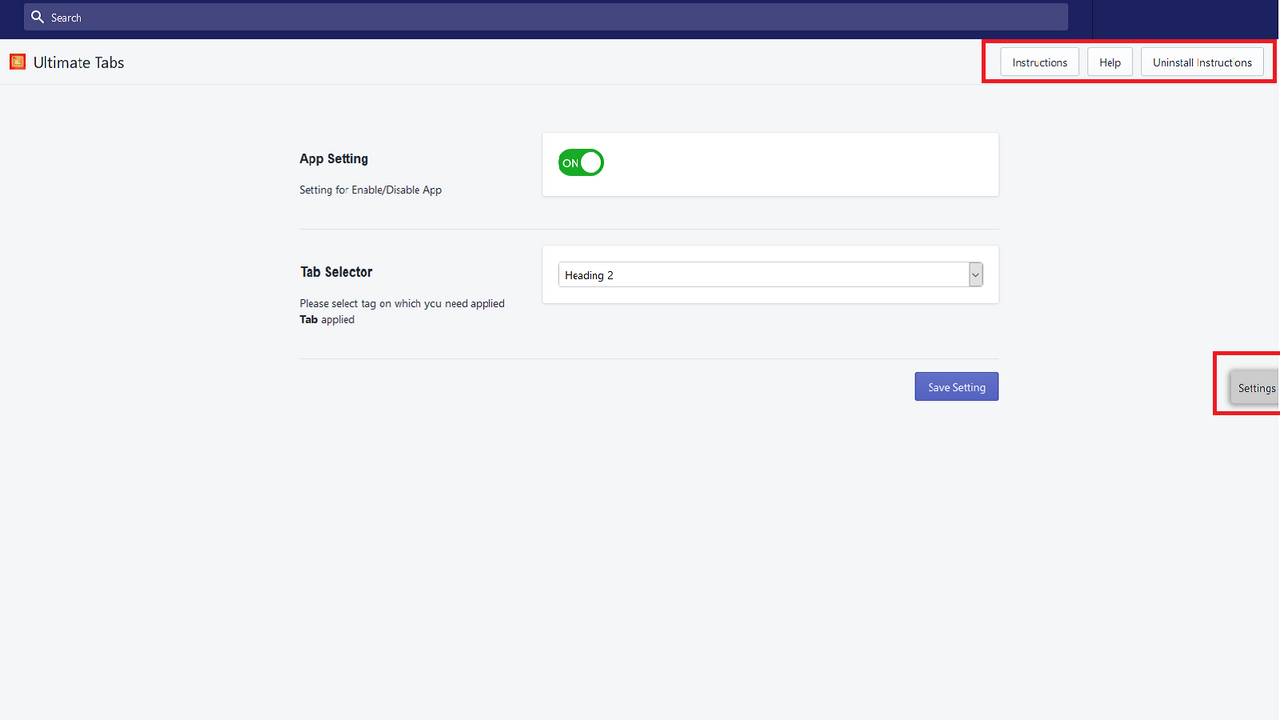Click the Ultimate Tabs app logo icon
The height and width of the screenshot is (720, 1280).
coord(17,61)
